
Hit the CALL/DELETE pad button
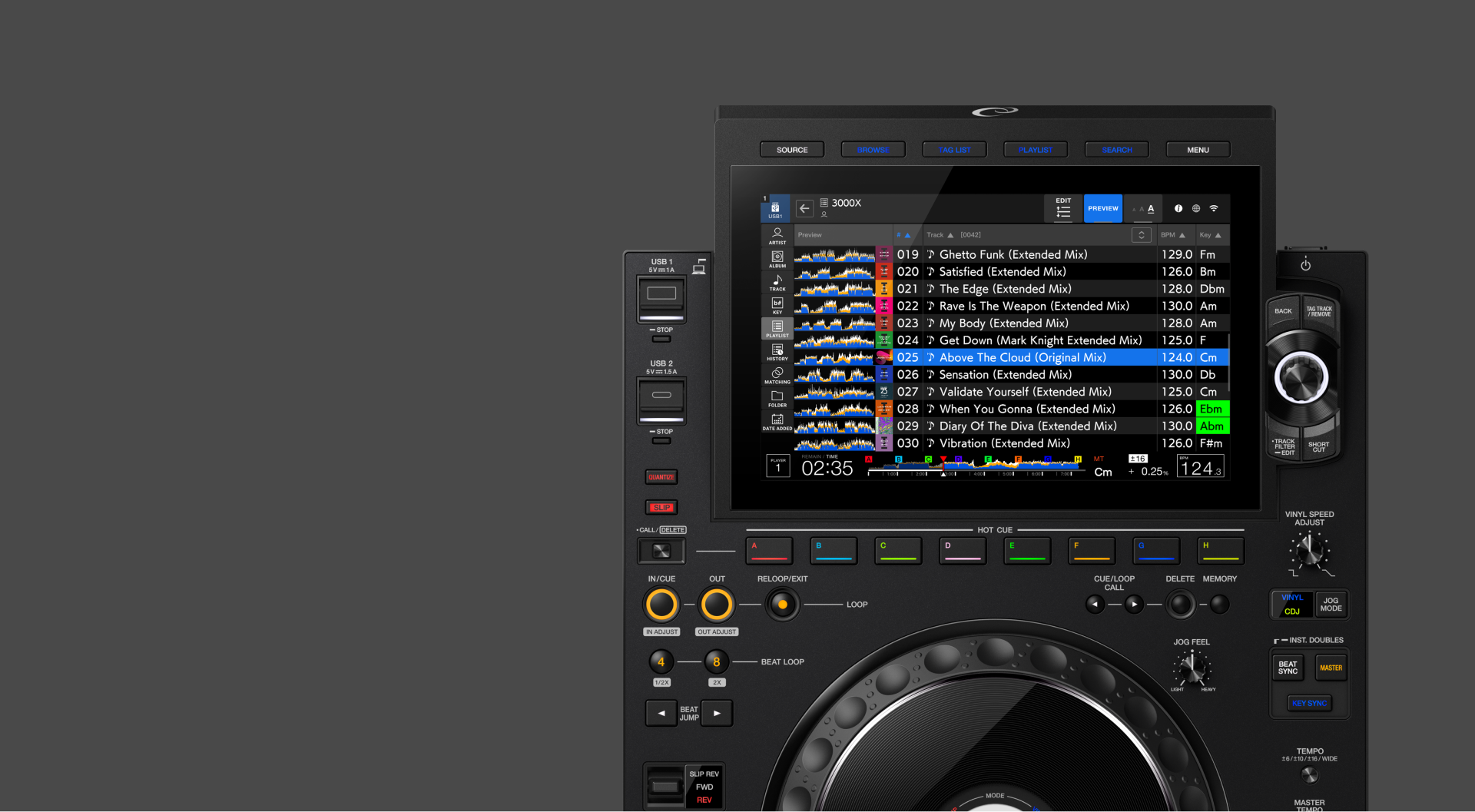(x=661, y=551)
